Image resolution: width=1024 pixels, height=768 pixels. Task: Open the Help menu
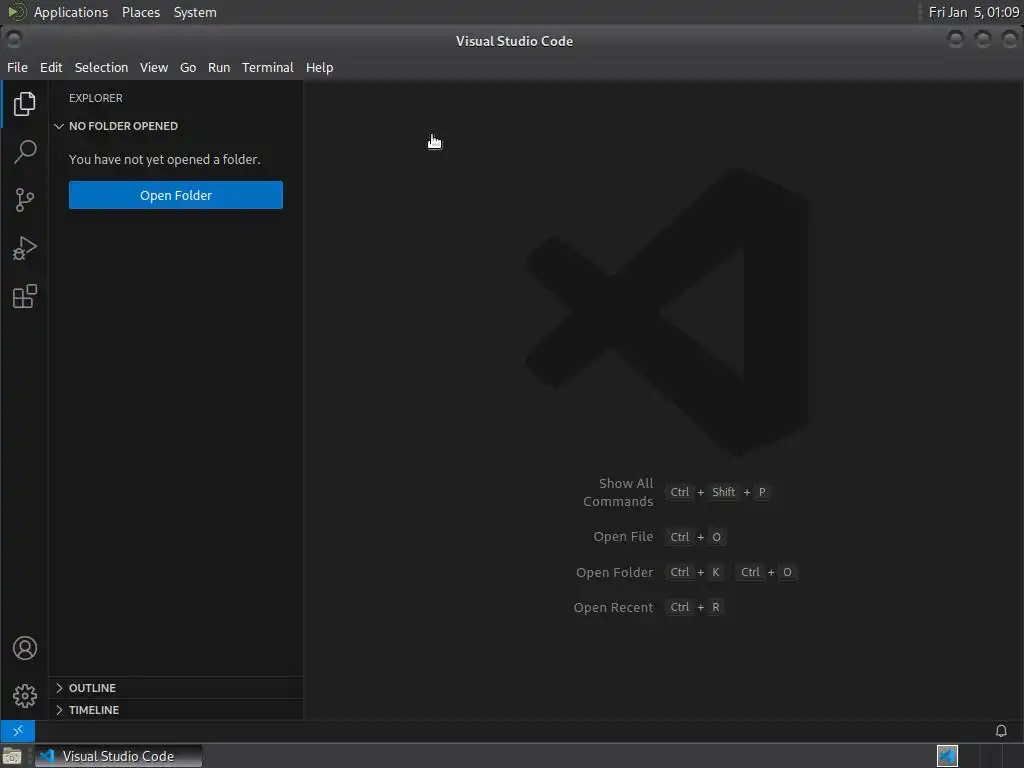319,67
